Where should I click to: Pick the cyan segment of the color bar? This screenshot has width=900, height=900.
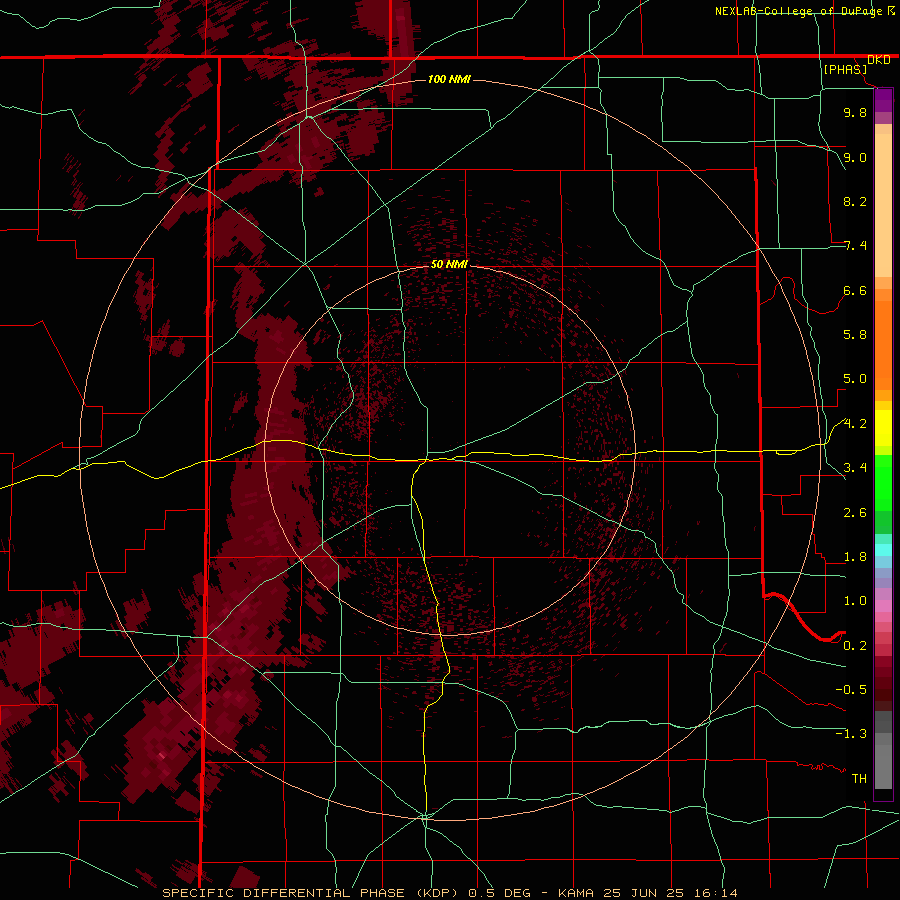[x=883, y=550]
